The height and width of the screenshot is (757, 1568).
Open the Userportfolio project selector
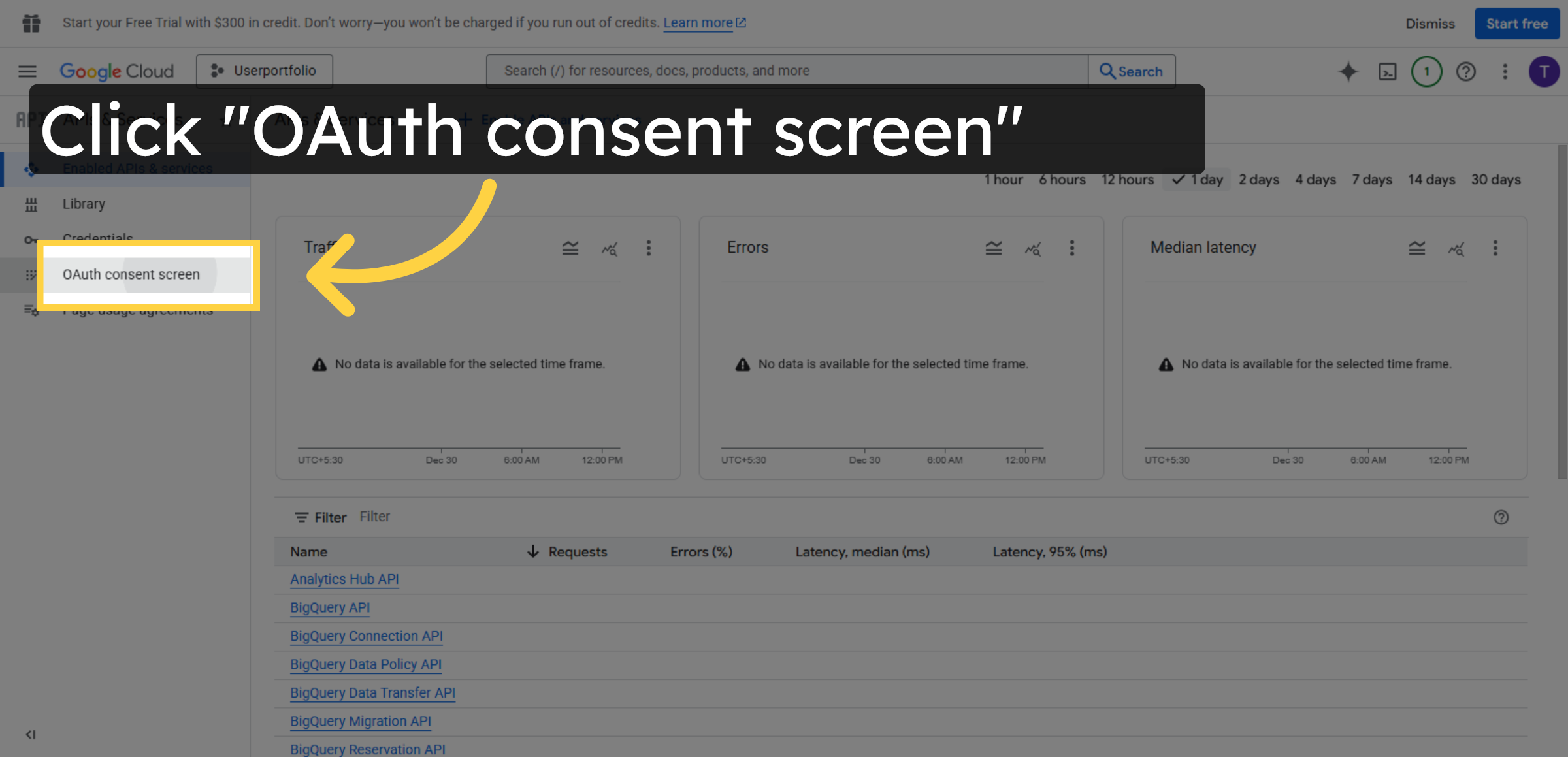(264, 70)
